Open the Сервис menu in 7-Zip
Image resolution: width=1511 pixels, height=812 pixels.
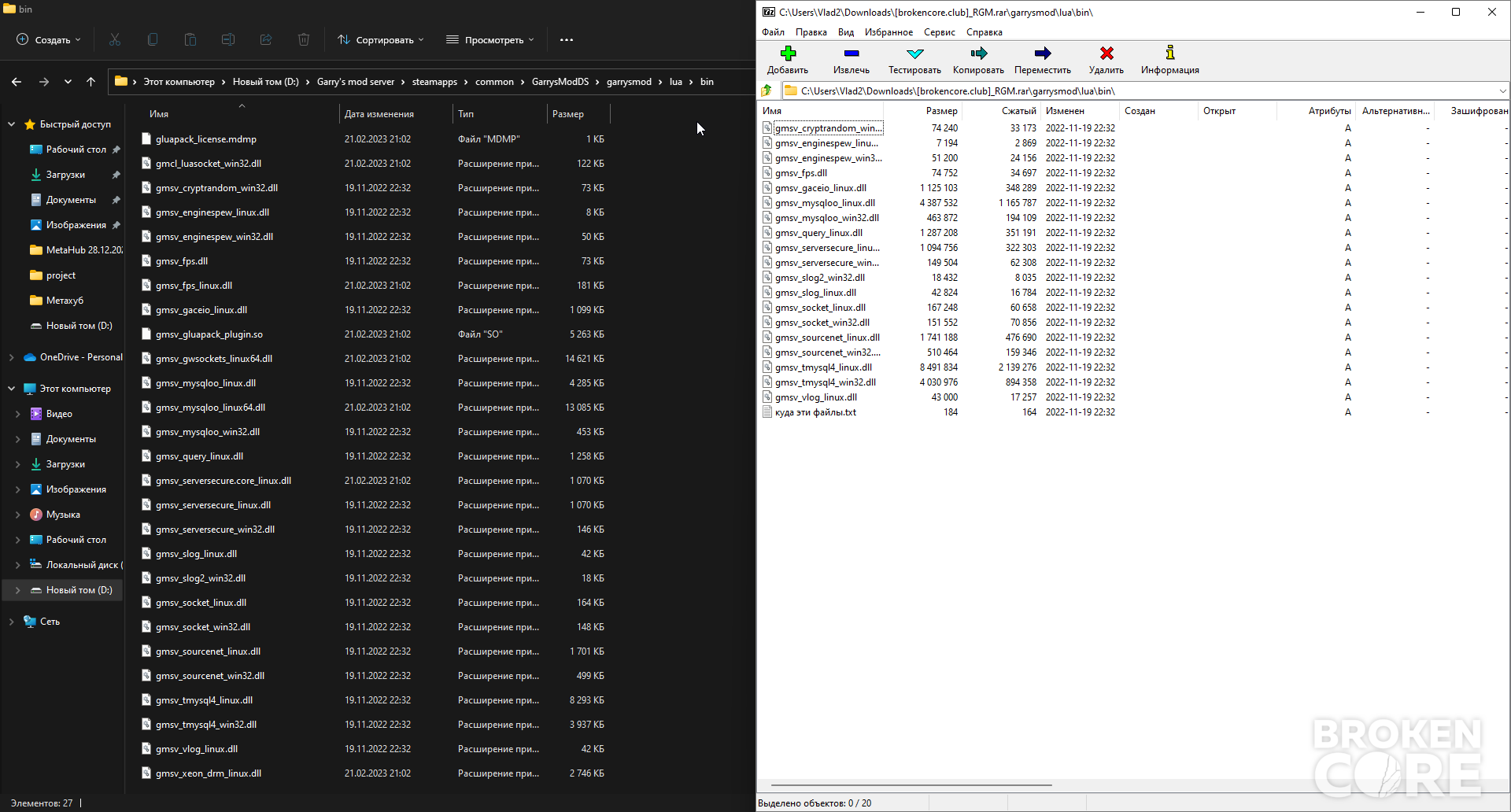939,32
